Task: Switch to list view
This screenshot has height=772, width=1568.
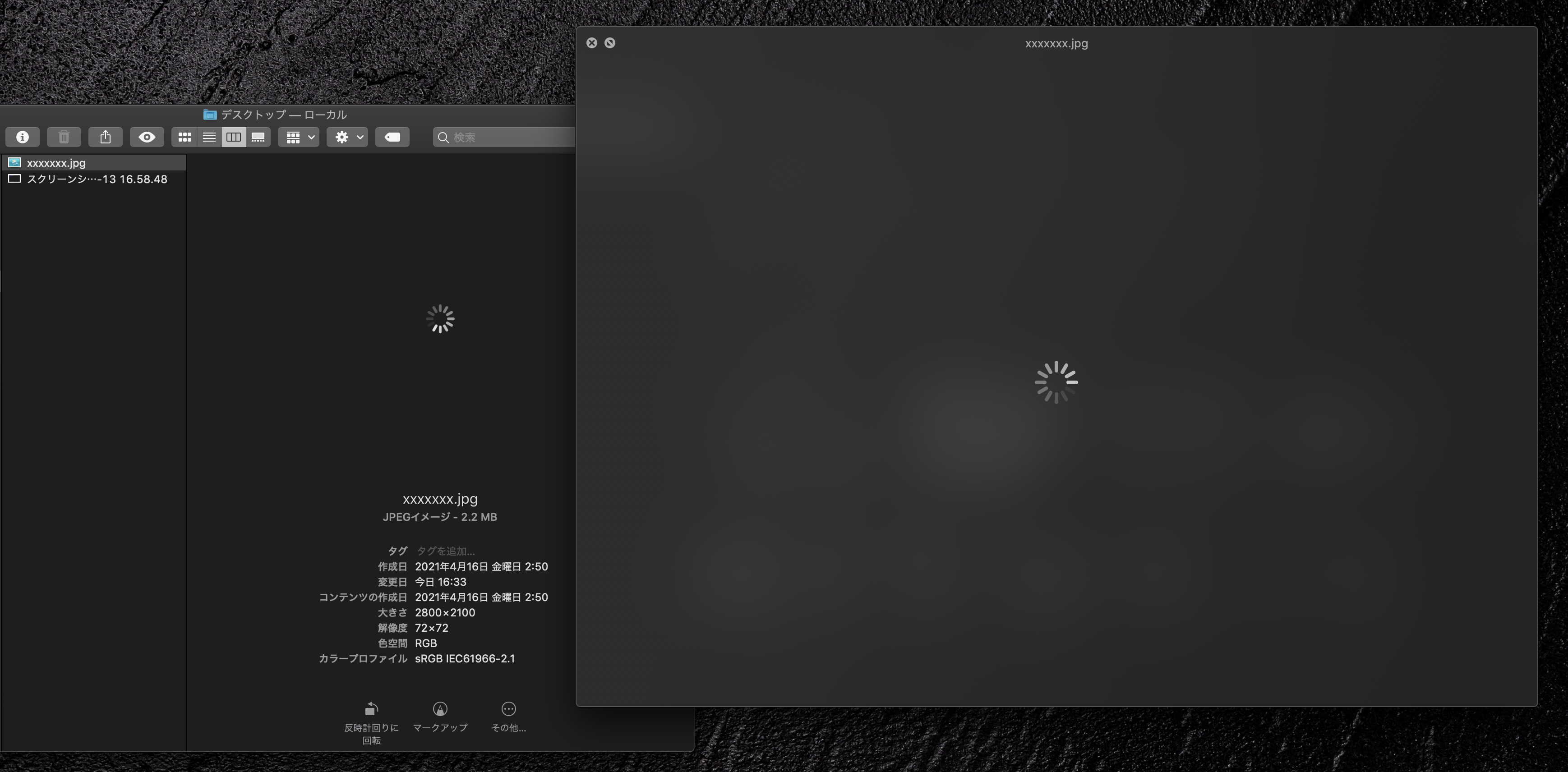Action: [x=209, y=137]
